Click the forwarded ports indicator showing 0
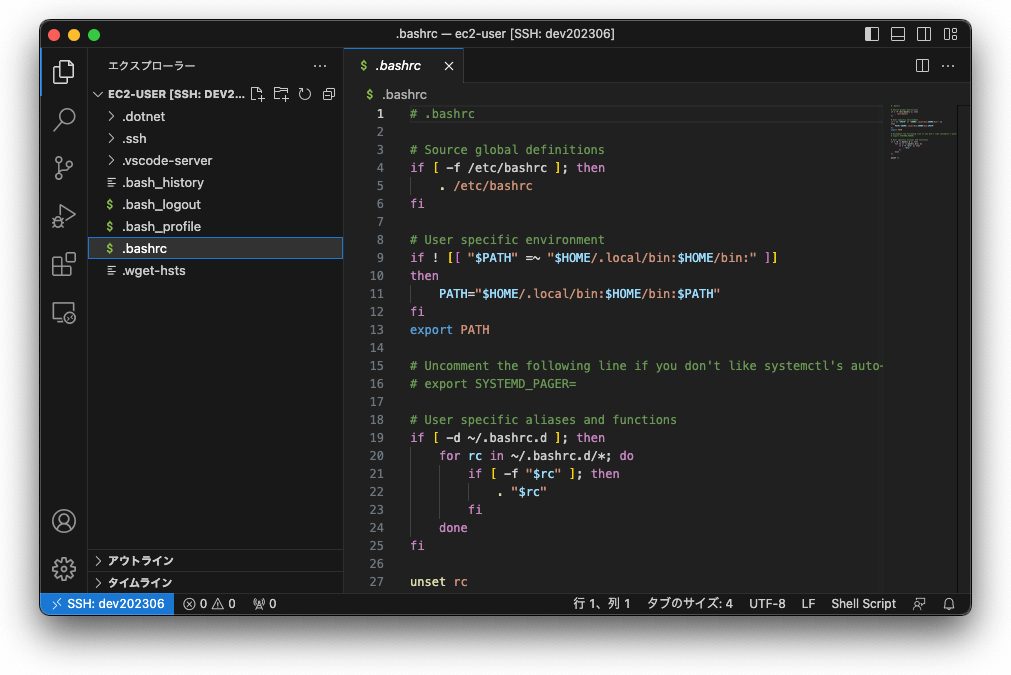The width and height of the screenshot is (1011, 675). [x=265, y=603]
